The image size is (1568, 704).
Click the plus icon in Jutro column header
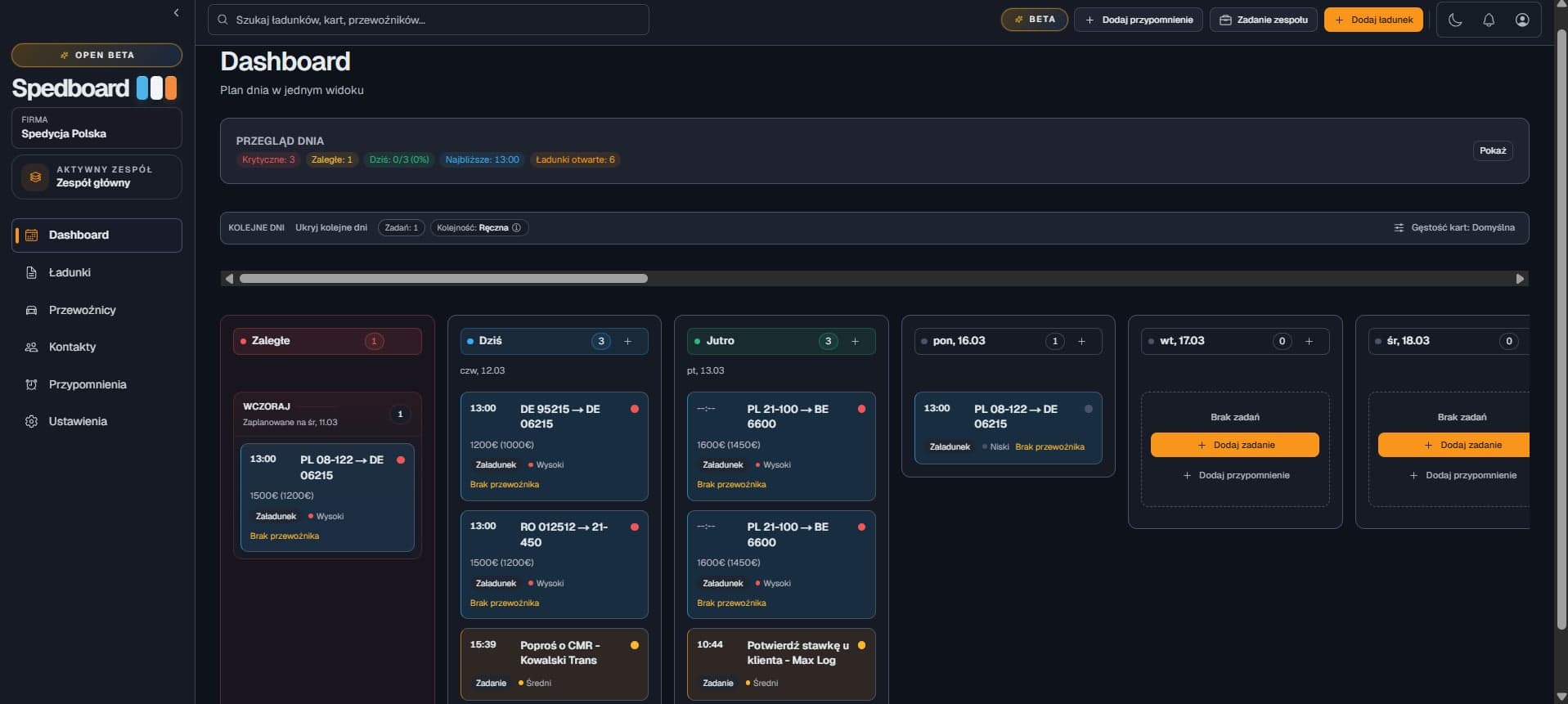click(855, 341)
